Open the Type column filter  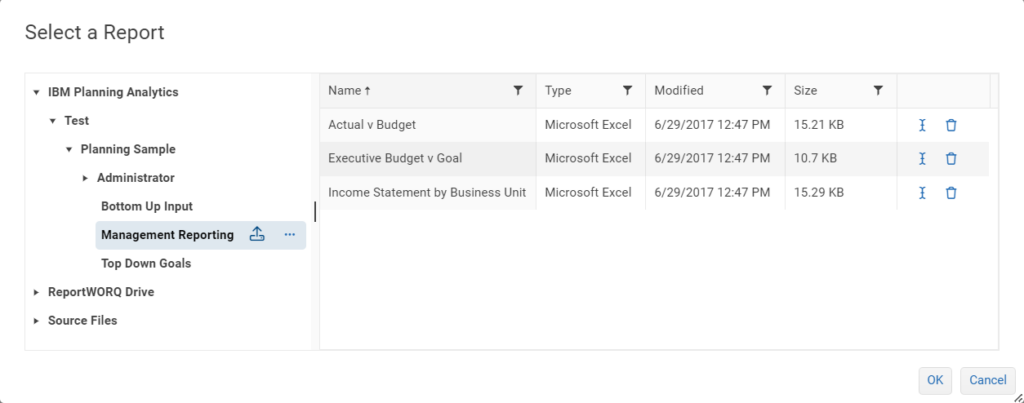pyautogui.click(x=627, y=90)
